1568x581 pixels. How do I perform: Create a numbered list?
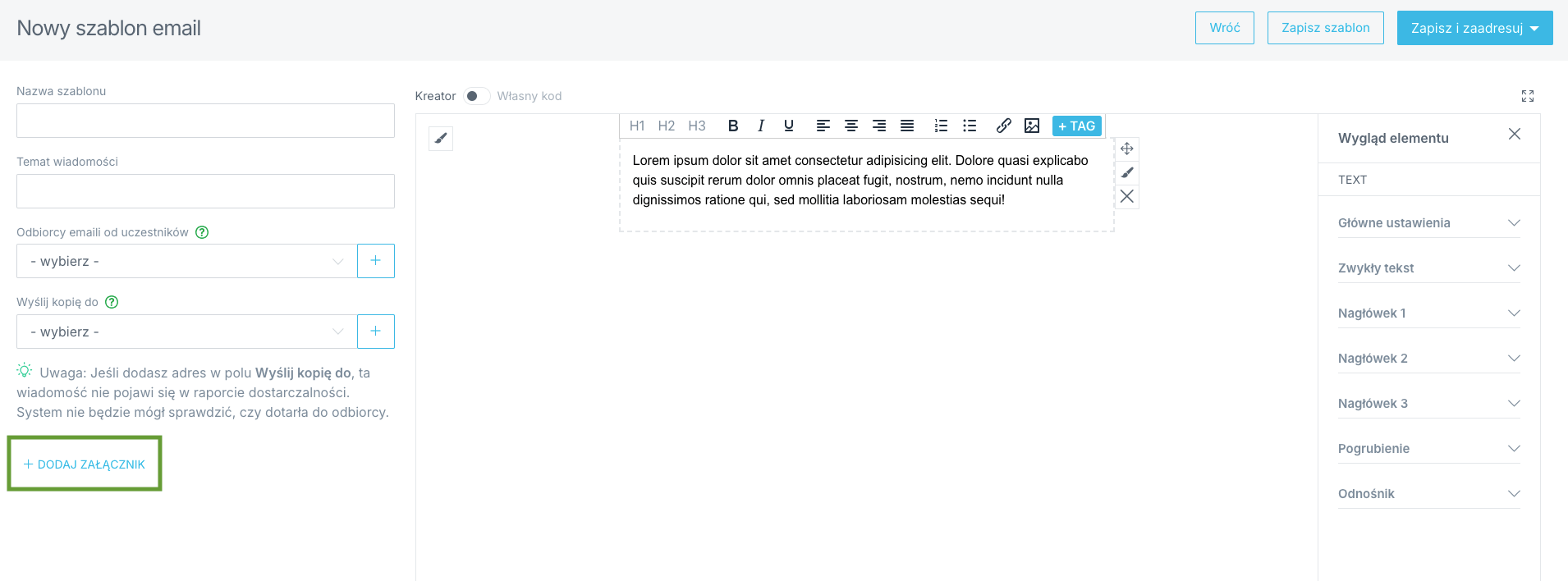click(941, 126)
